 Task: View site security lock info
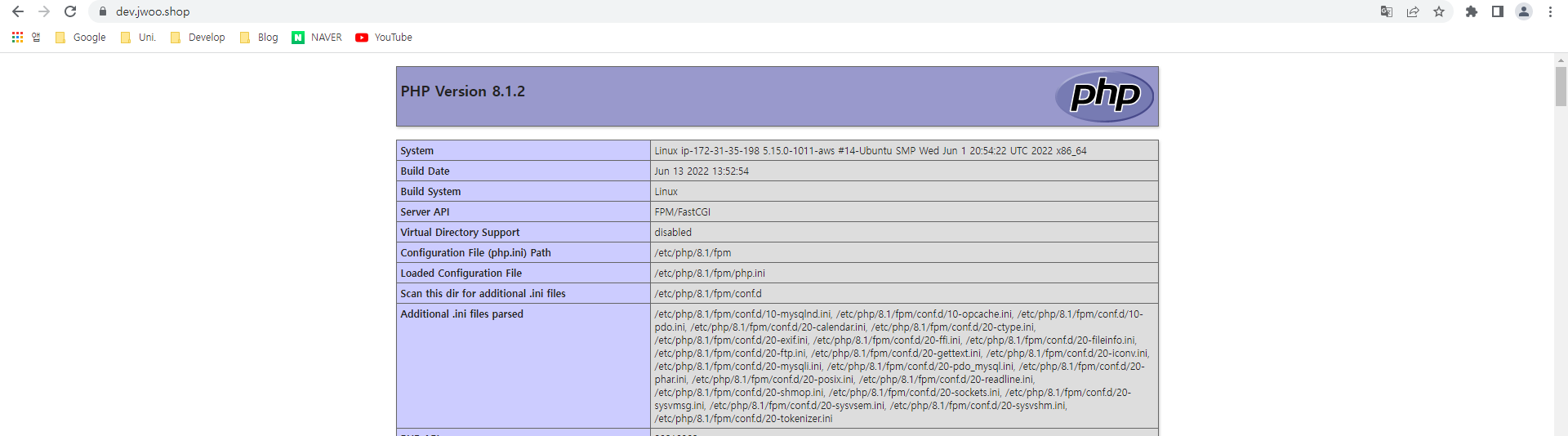coord(103,11)
